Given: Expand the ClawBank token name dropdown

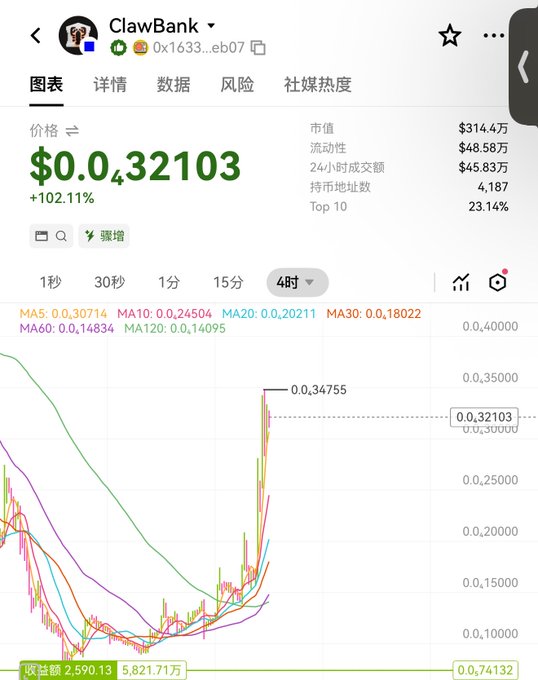Looking at the screenshot, I should (x=211, y=26).
